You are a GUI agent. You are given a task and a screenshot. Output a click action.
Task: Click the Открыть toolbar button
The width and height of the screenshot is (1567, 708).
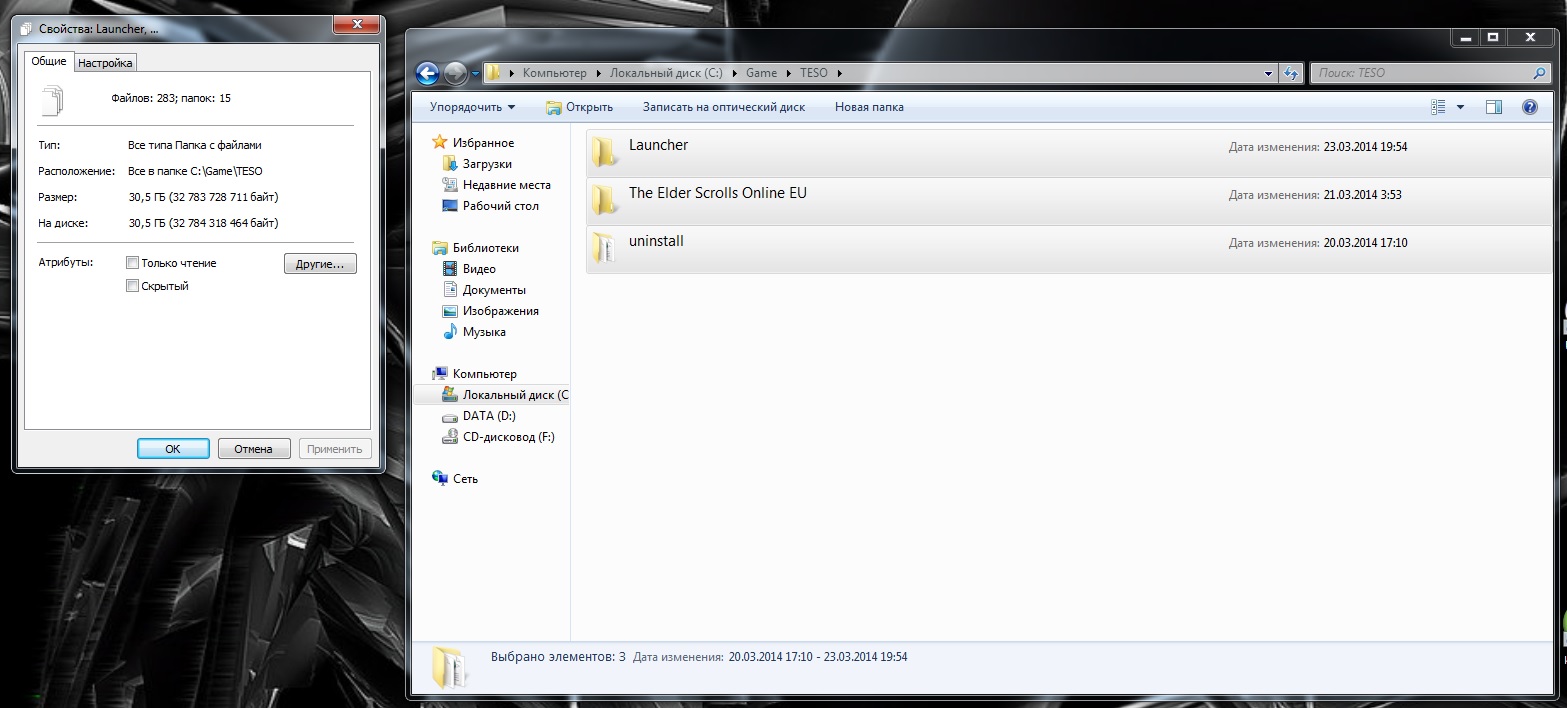pos(579,107)
